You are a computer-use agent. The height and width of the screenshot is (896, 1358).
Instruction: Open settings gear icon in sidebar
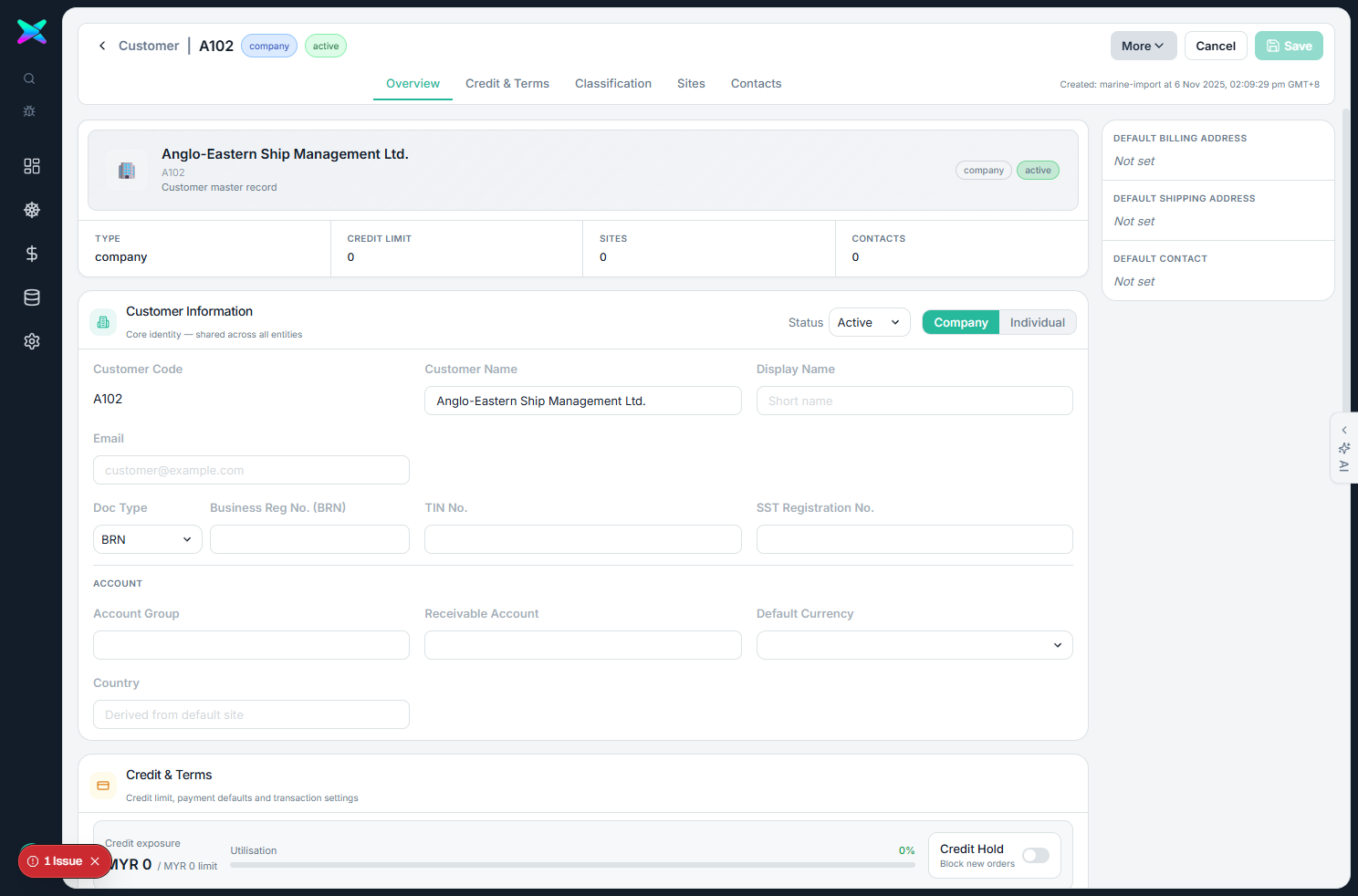(32, 341)
